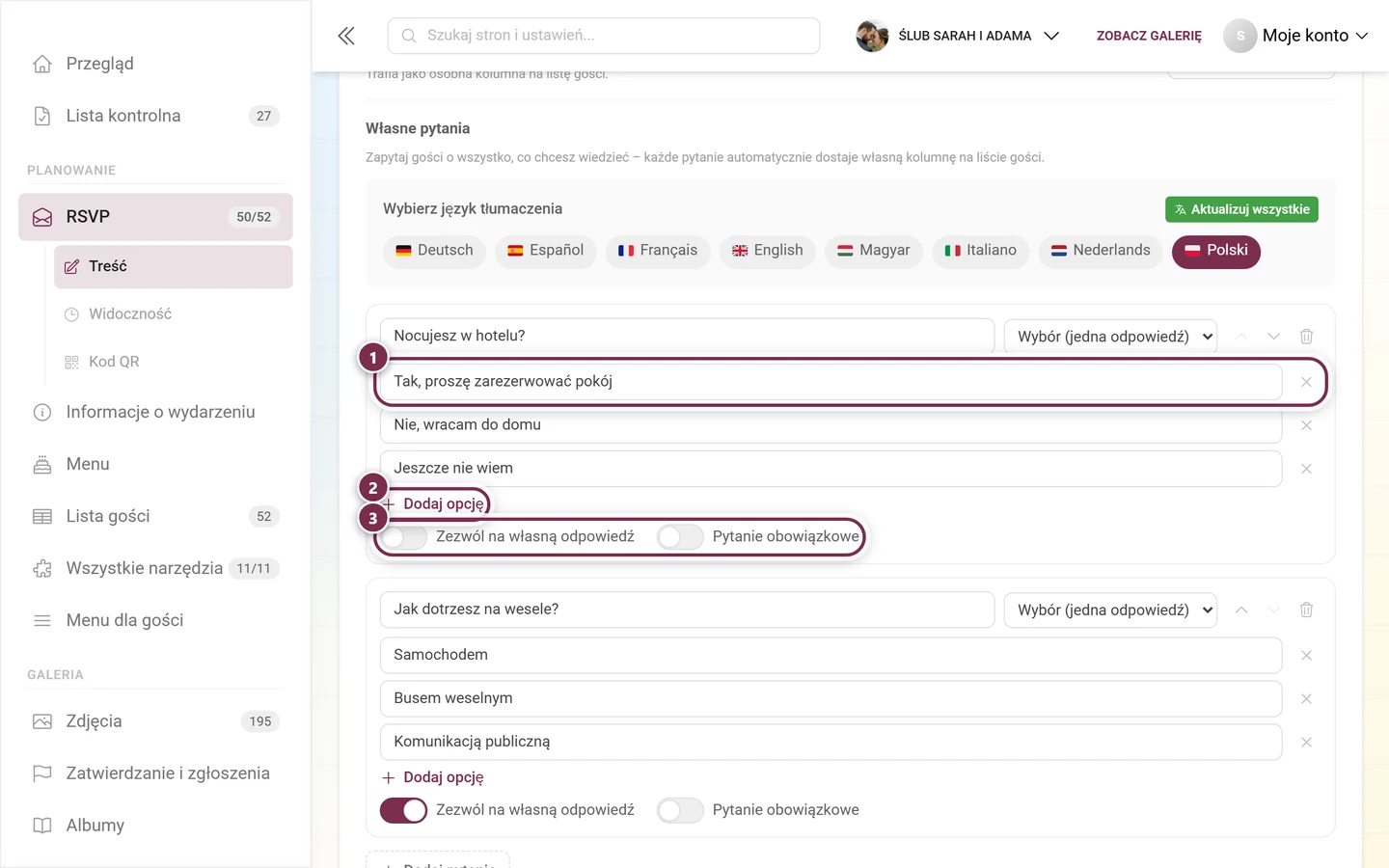Viewport: 1389px width, 868px height.
Task: Remove the option 'Jeszcze nie wiem'
Action: (x=1306, y=469)
